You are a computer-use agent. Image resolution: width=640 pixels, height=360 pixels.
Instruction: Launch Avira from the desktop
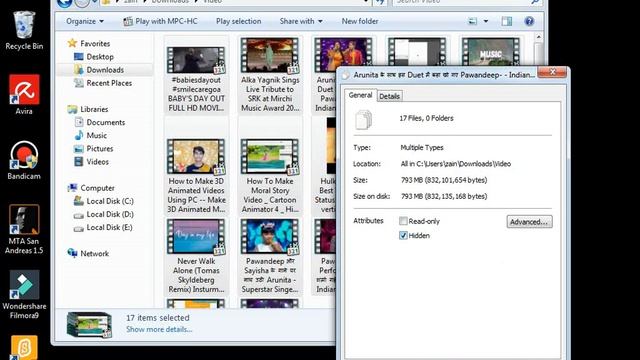pos(24,95)
